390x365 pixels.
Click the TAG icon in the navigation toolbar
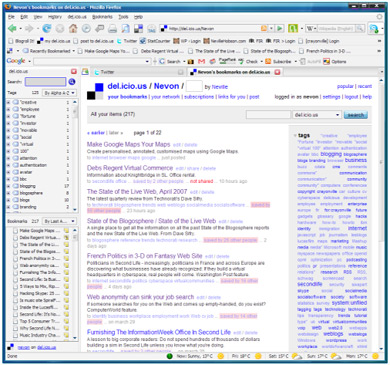[x=152, y=29]
